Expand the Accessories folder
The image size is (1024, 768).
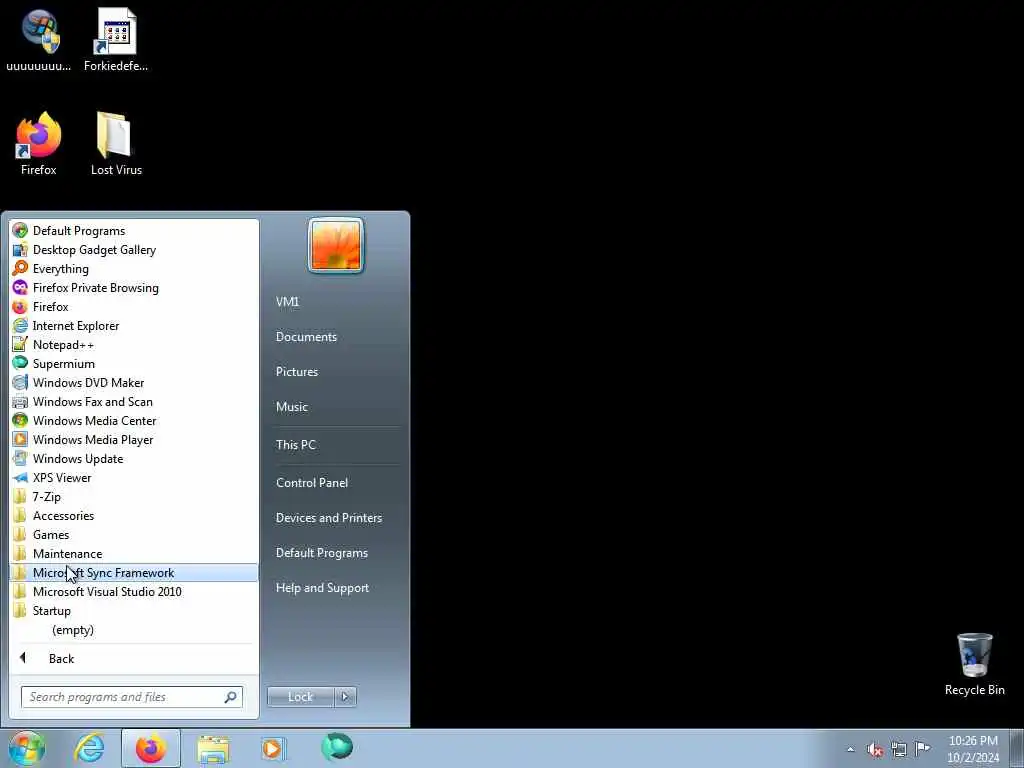134,515
